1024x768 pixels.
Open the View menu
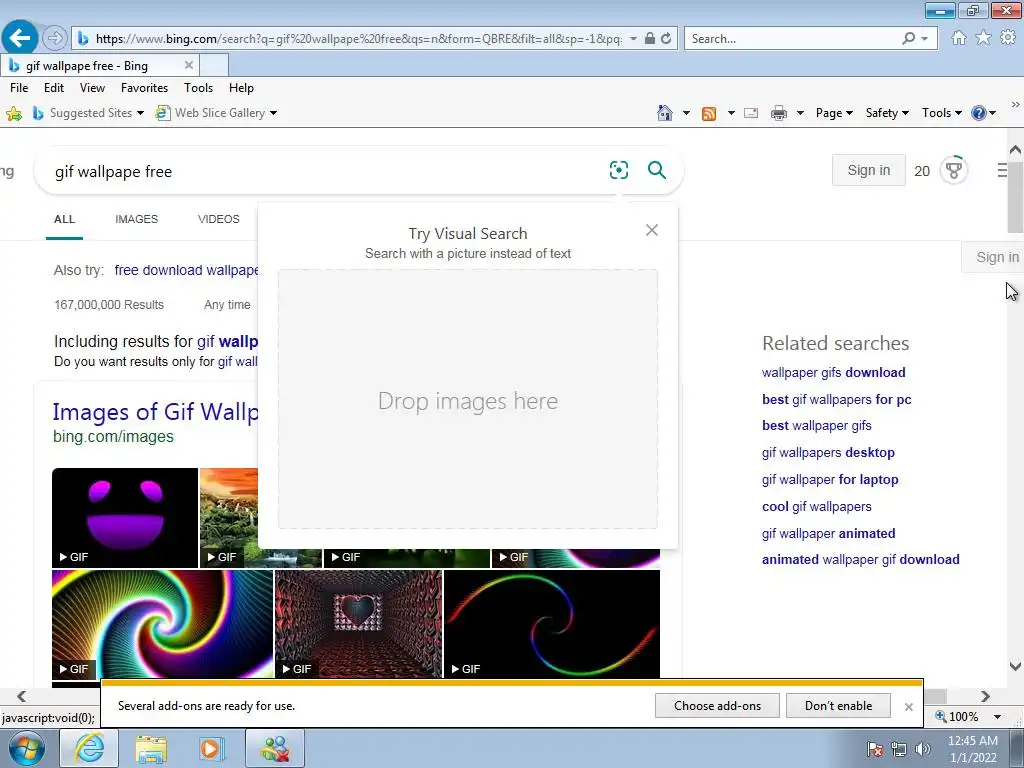(x=92, y=88)
